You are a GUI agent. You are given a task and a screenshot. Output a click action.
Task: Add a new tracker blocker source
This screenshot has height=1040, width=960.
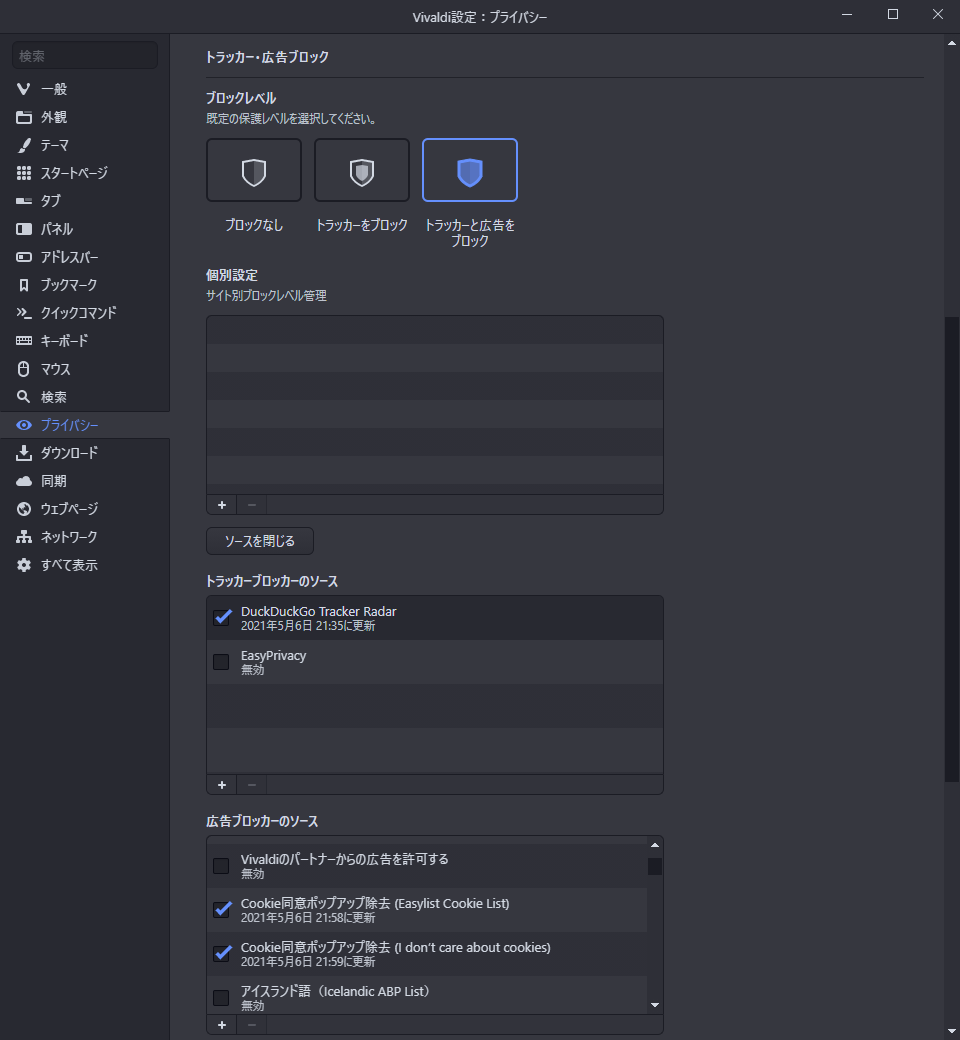(x=222, y=785)
